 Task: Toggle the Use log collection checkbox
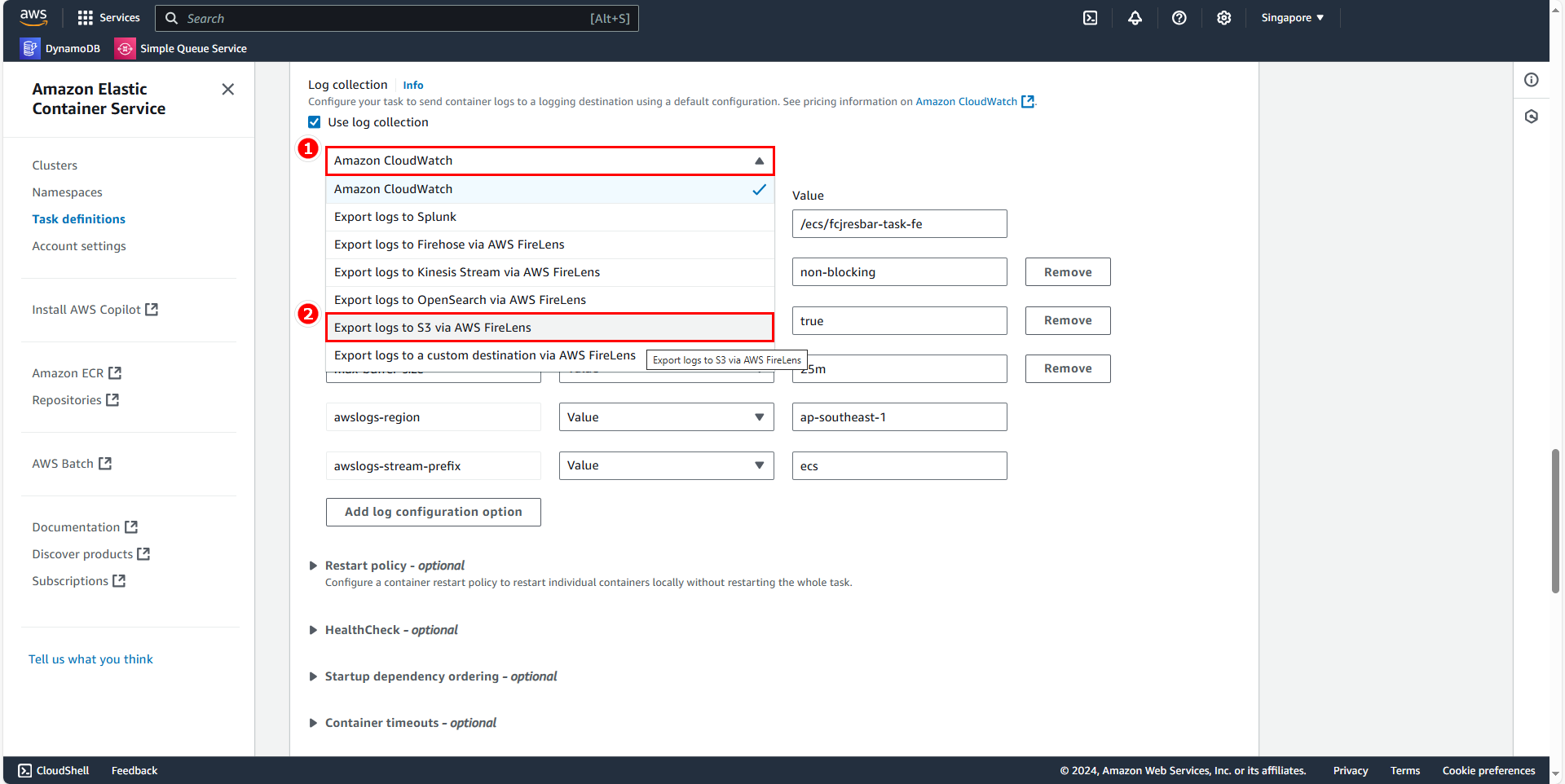[314, 122]
